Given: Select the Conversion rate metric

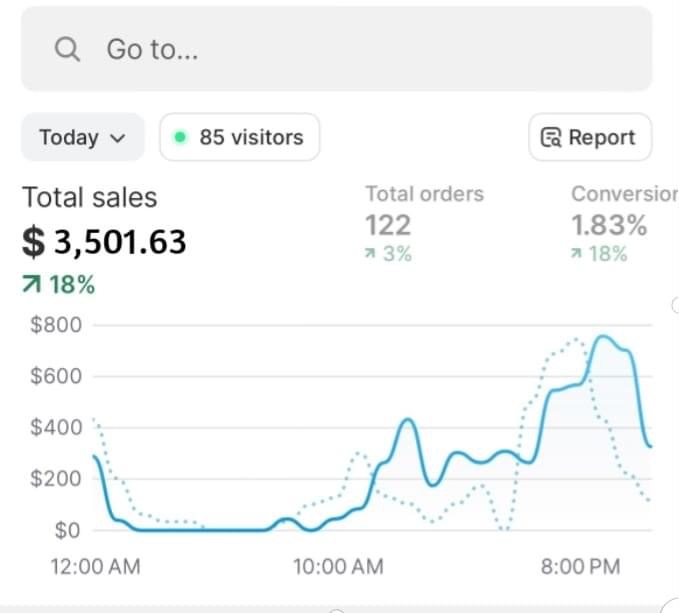Looking at the screenshot, I should (x=625, y=194).
